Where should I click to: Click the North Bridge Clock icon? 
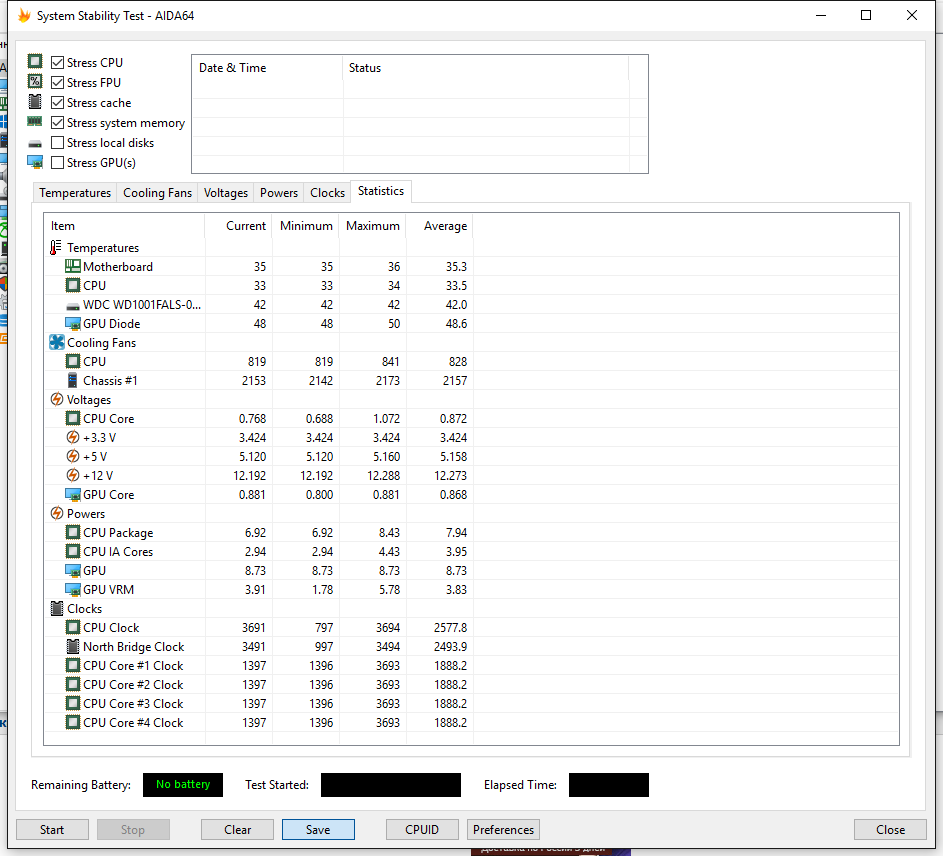point(73,647)
